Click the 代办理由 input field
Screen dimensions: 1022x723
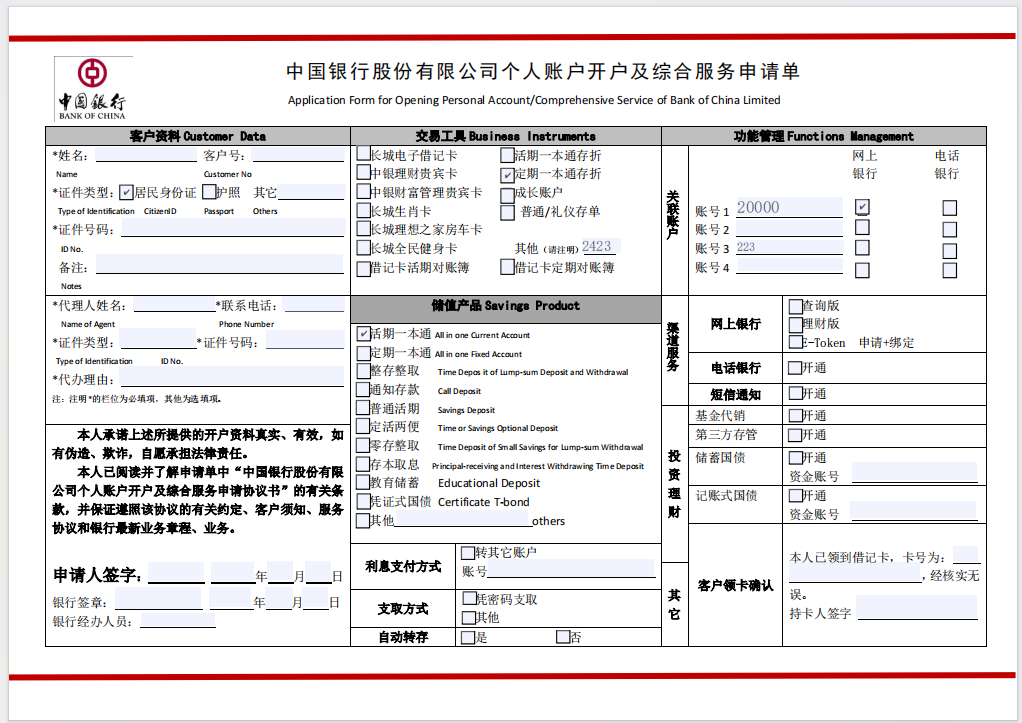click(x=232, y=377)
